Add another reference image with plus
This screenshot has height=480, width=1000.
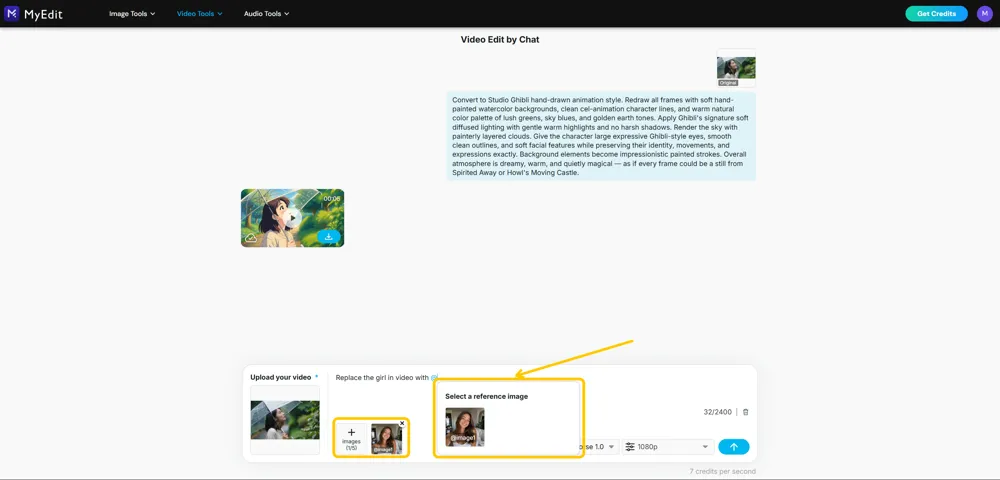351,438
